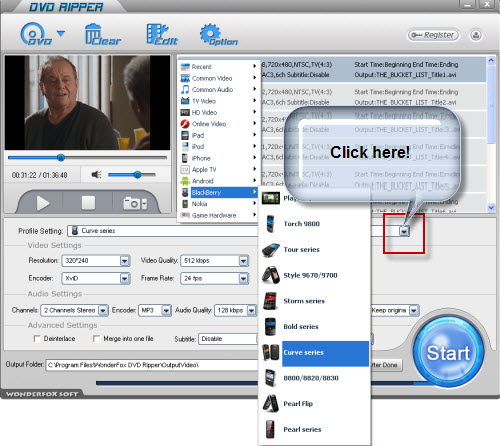Enable Merge into one file checkbox
Screen dimensions: 500x446
pos(96,339)
